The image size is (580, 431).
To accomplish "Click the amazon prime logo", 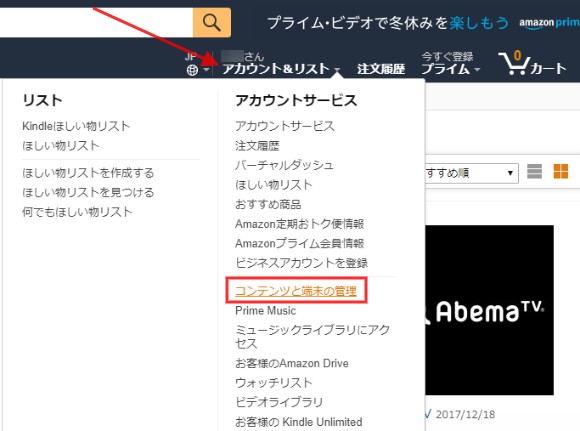I will click(549, 23).
